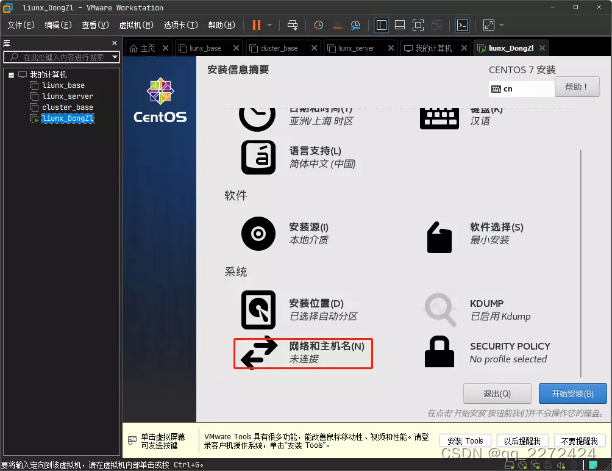Open 安装源(I) installation source
Viewport: 612px width, 471px height.
click(x=285, y=233)
